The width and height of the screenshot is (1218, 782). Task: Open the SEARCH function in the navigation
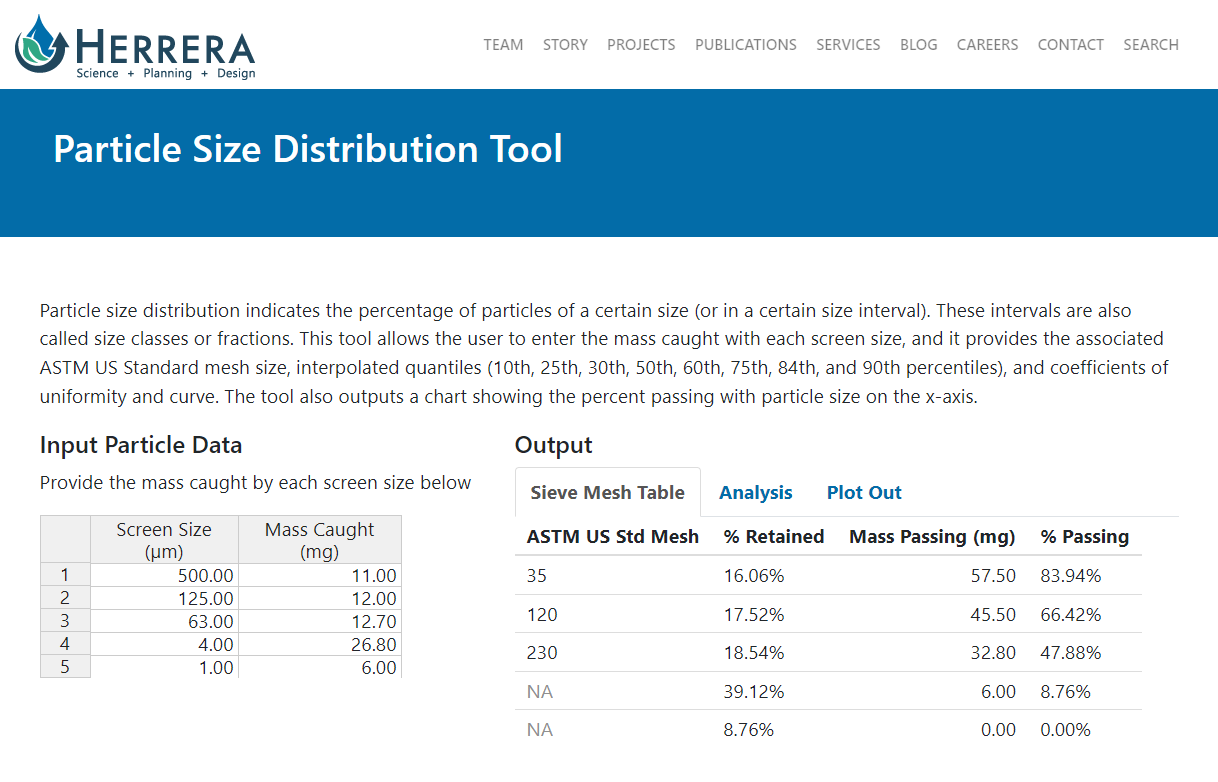pyautogui.click(x=1150, y=44)
